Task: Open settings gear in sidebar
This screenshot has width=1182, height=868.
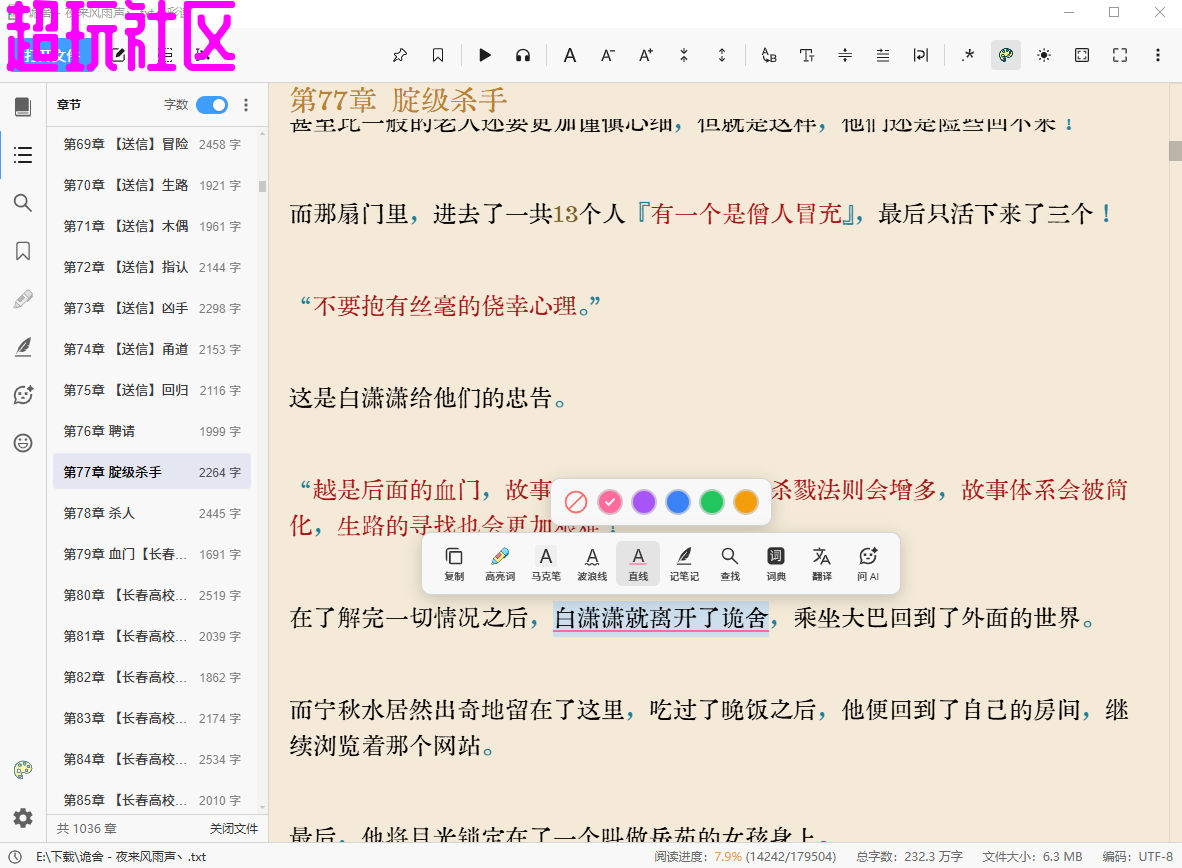Action: coord(23,817)
